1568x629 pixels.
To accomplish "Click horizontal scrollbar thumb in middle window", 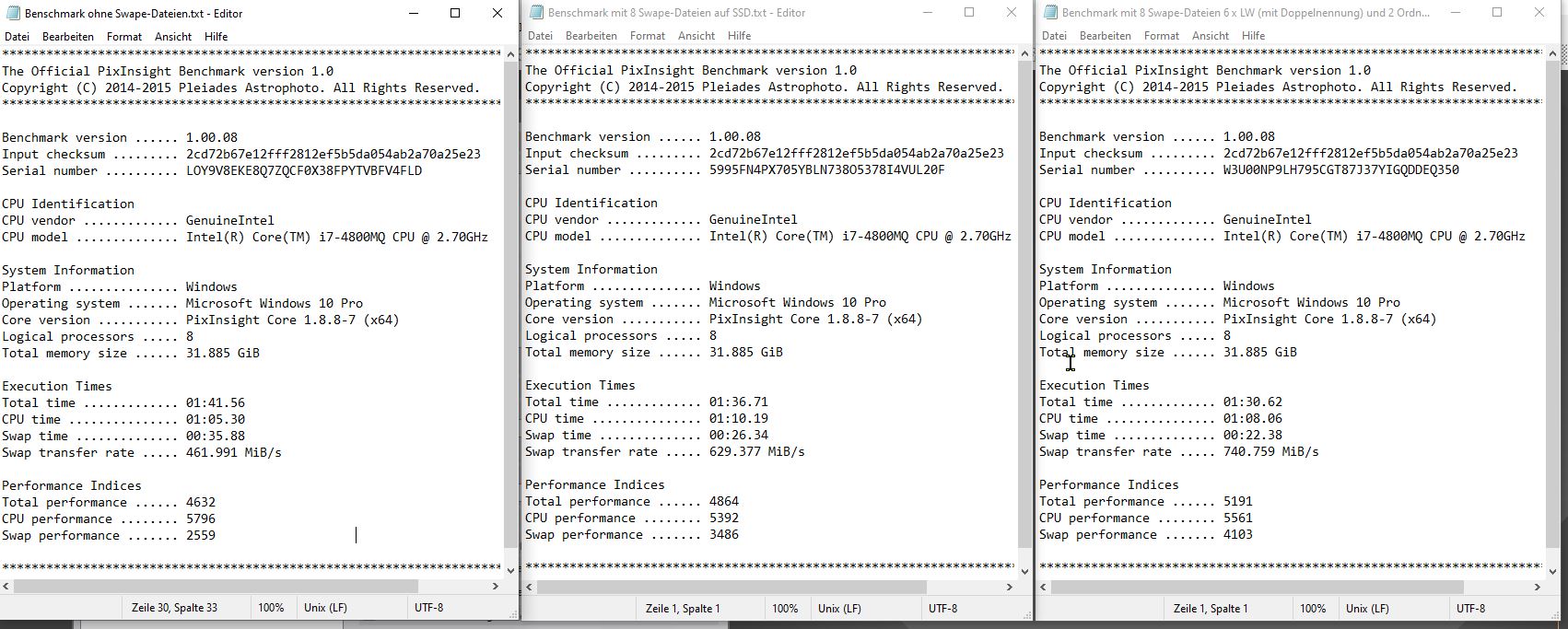I will 731,586.
